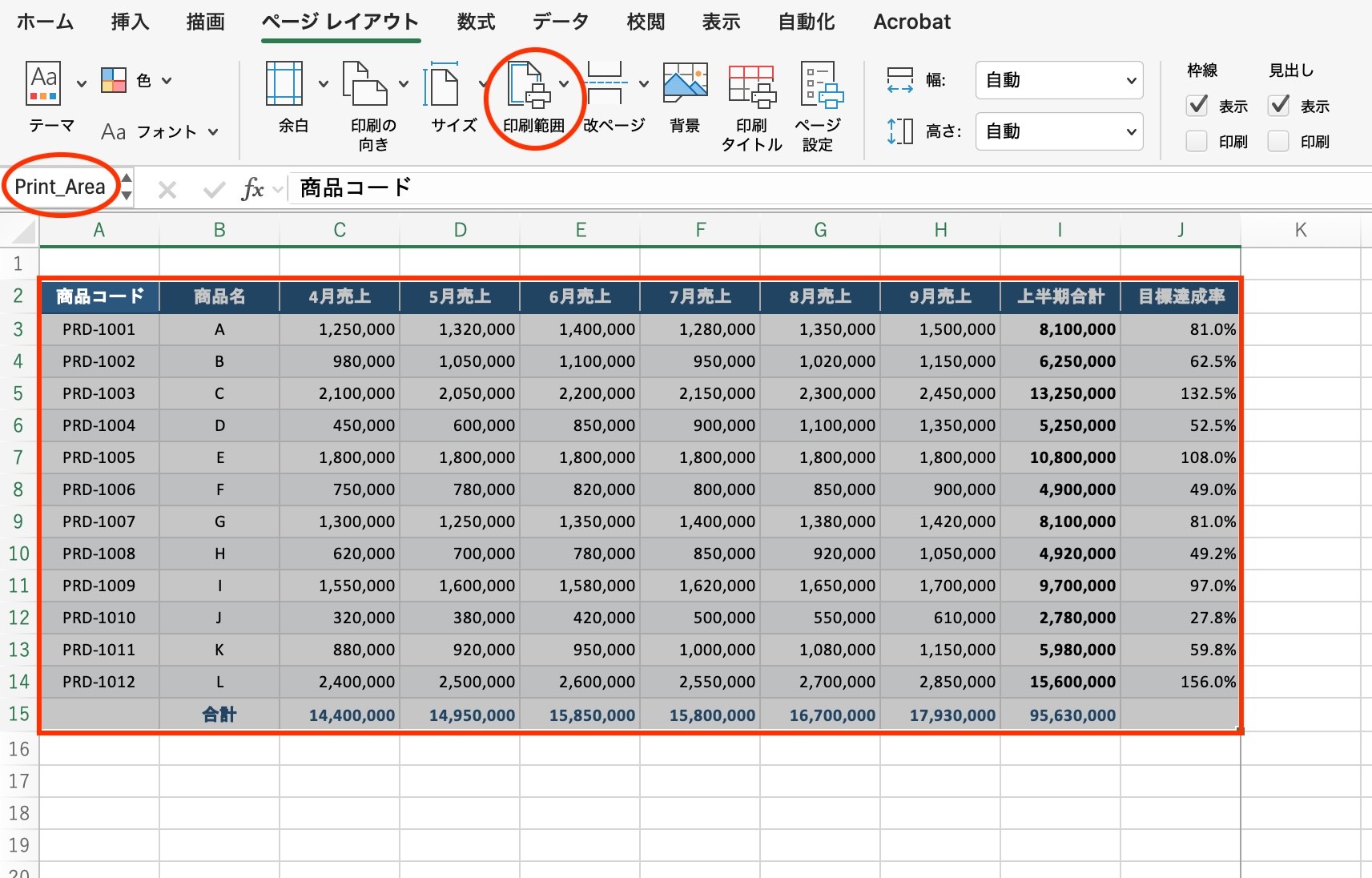Click the サイズ paper size icon
This screenshot has width=1372, height=878.
tap(442, 83)
